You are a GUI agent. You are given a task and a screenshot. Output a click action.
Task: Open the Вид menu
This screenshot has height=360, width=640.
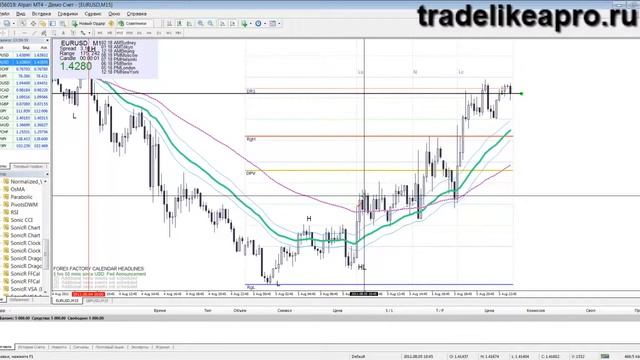(20, 13)
